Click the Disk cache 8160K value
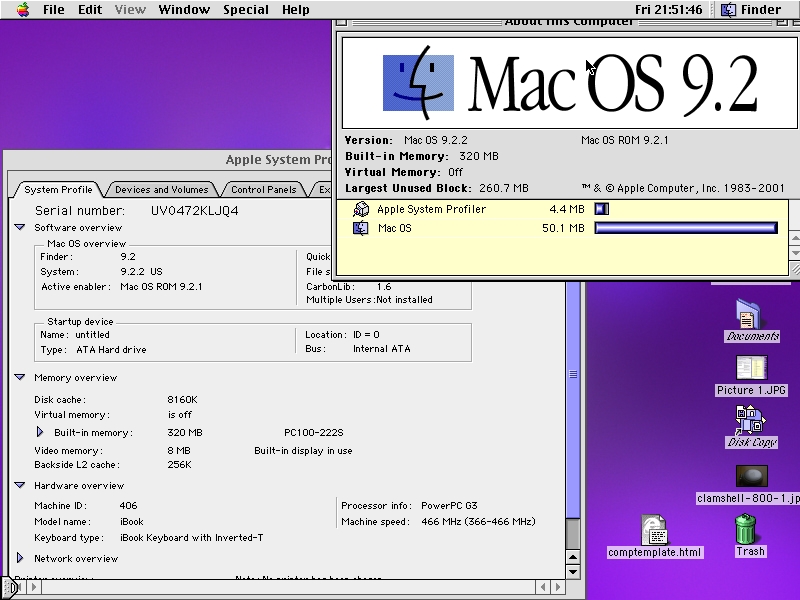Screen dimensions: 800x600 point(182,399)
